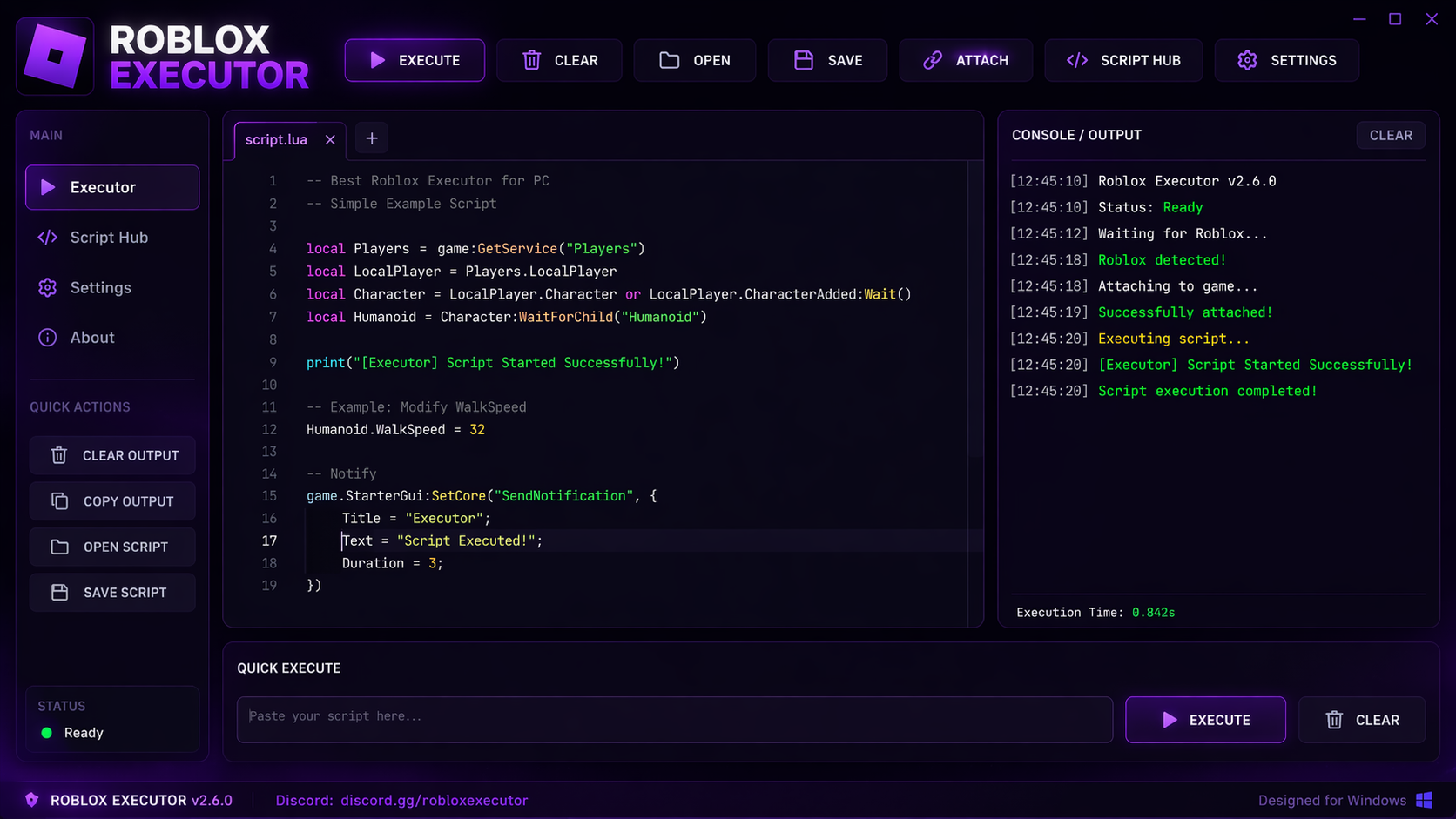Click the trash Clear button in top toolbar
Viewport: 1456px width, 819px height.
pyautogui.click(x=559, y=60)
